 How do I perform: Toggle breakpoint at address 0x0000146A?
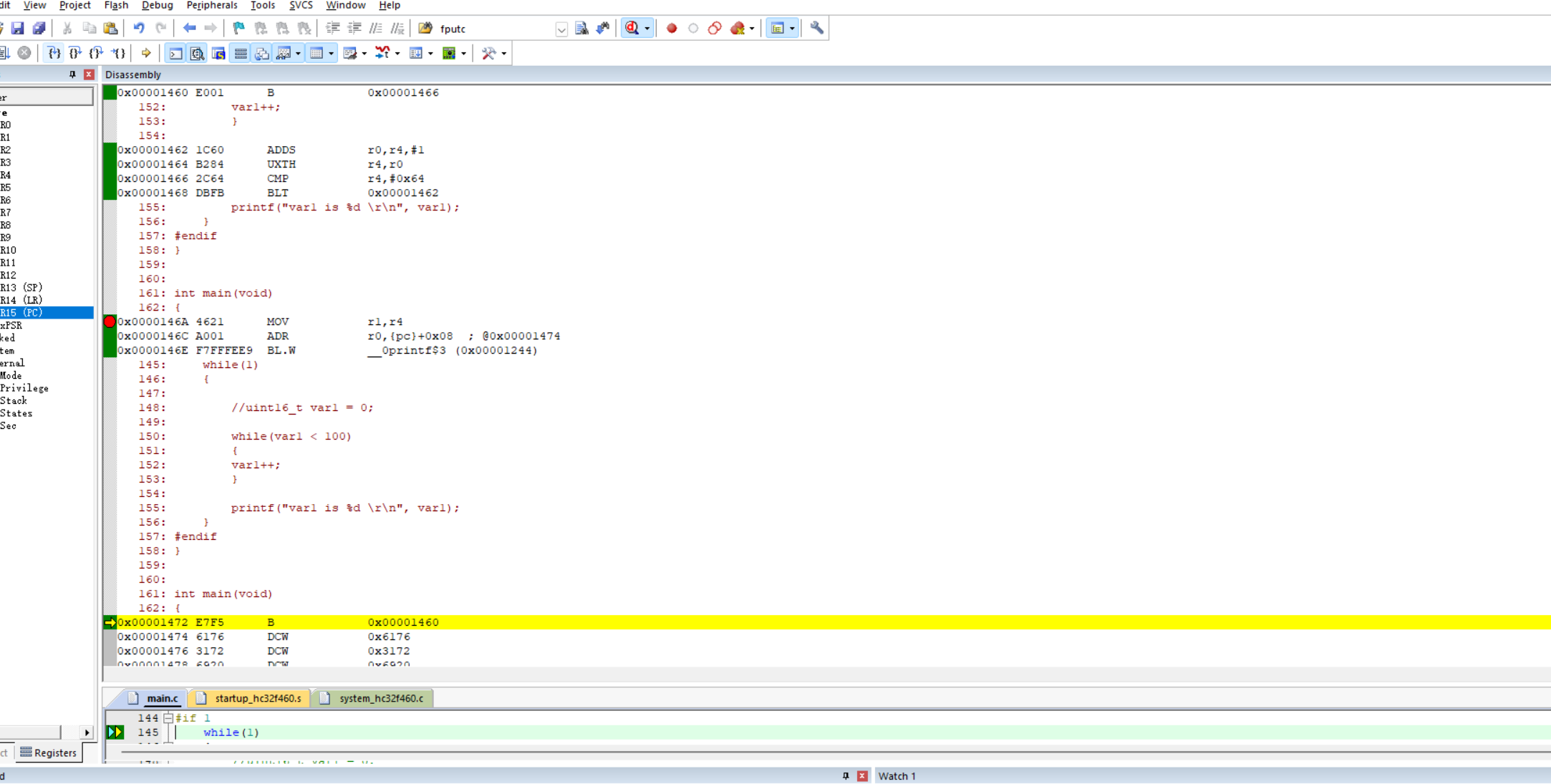coord(110,322)
